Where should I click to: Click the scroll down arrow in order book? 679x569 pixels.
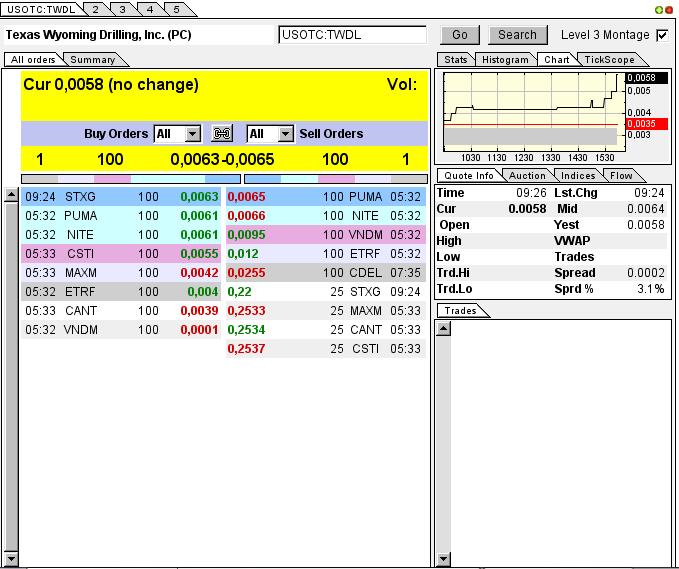pyautogui.click(x=12, y=556)
